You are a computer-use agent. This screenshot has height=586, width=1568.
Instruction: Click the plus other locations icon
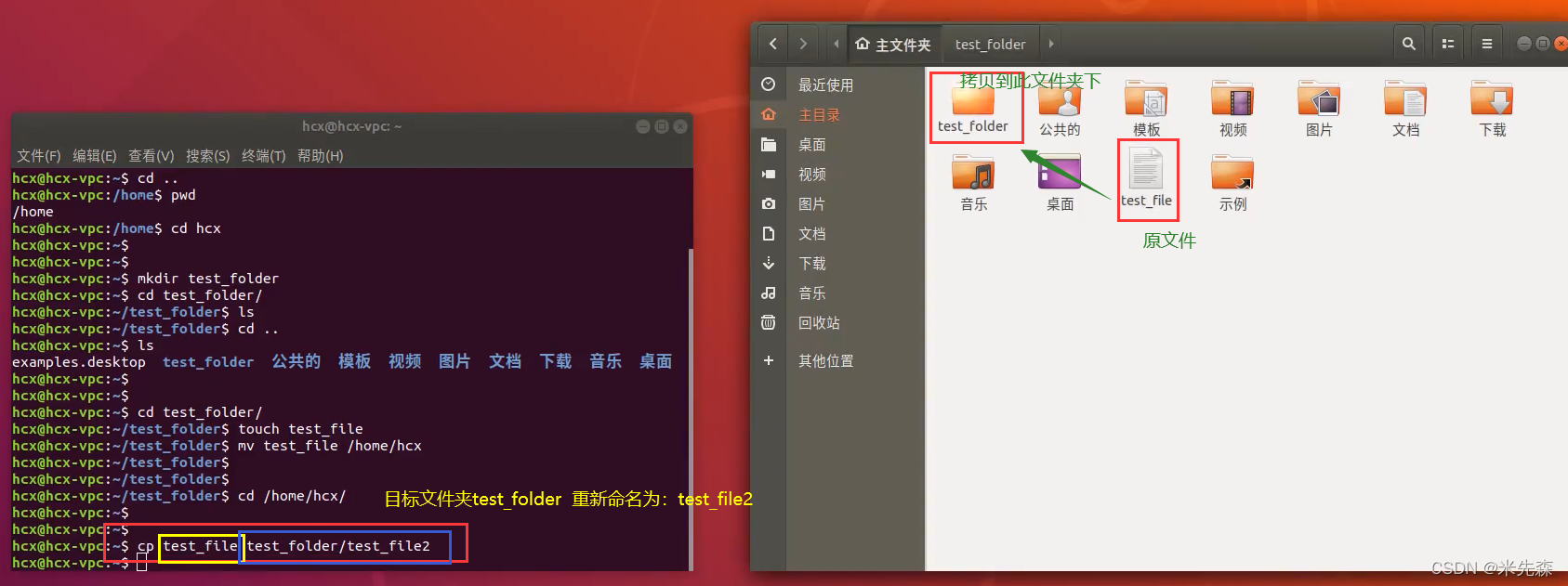click(769, 360)
